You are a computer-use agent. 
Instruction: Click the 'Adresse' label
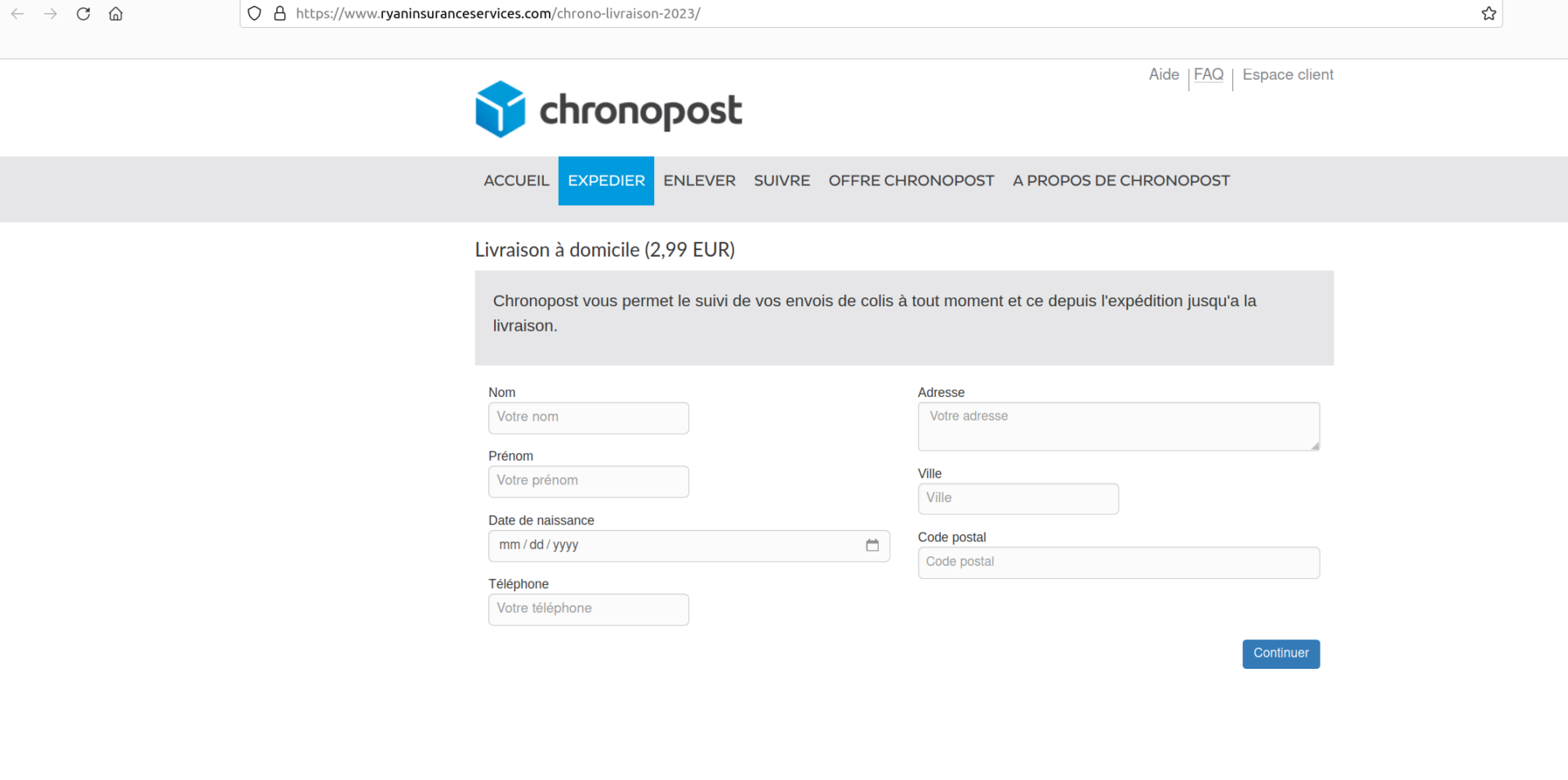(941, 392)
